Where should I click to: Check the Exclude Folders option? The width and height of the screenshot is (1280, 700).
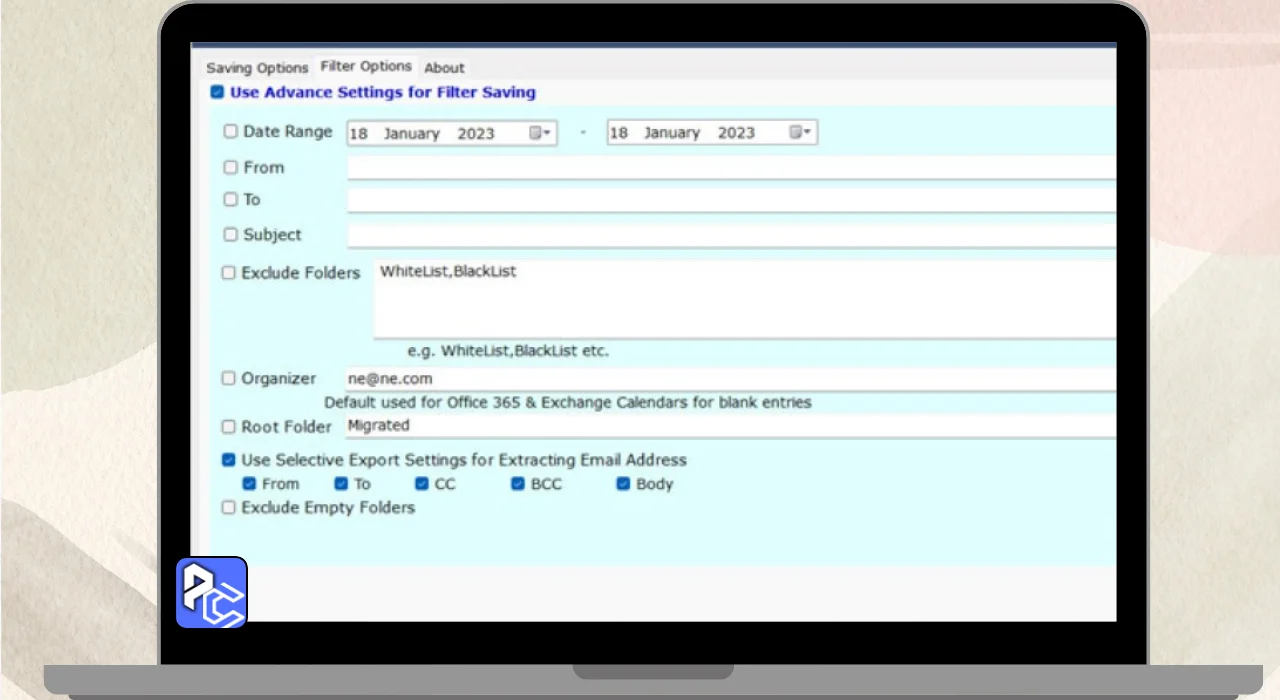229,272
